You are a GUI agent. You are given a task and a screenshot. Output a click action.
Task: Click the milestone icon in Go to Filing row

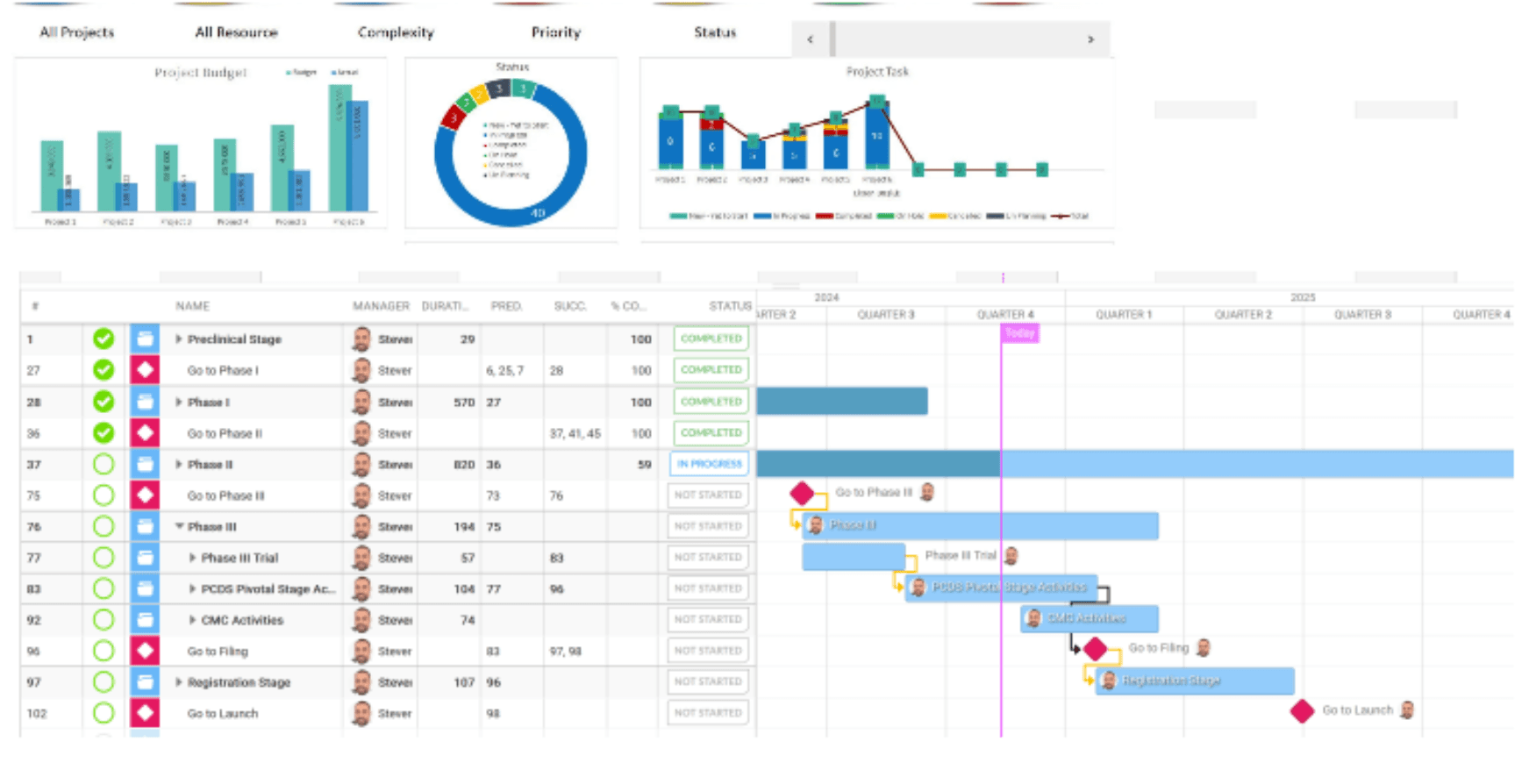tap(145, 651)
